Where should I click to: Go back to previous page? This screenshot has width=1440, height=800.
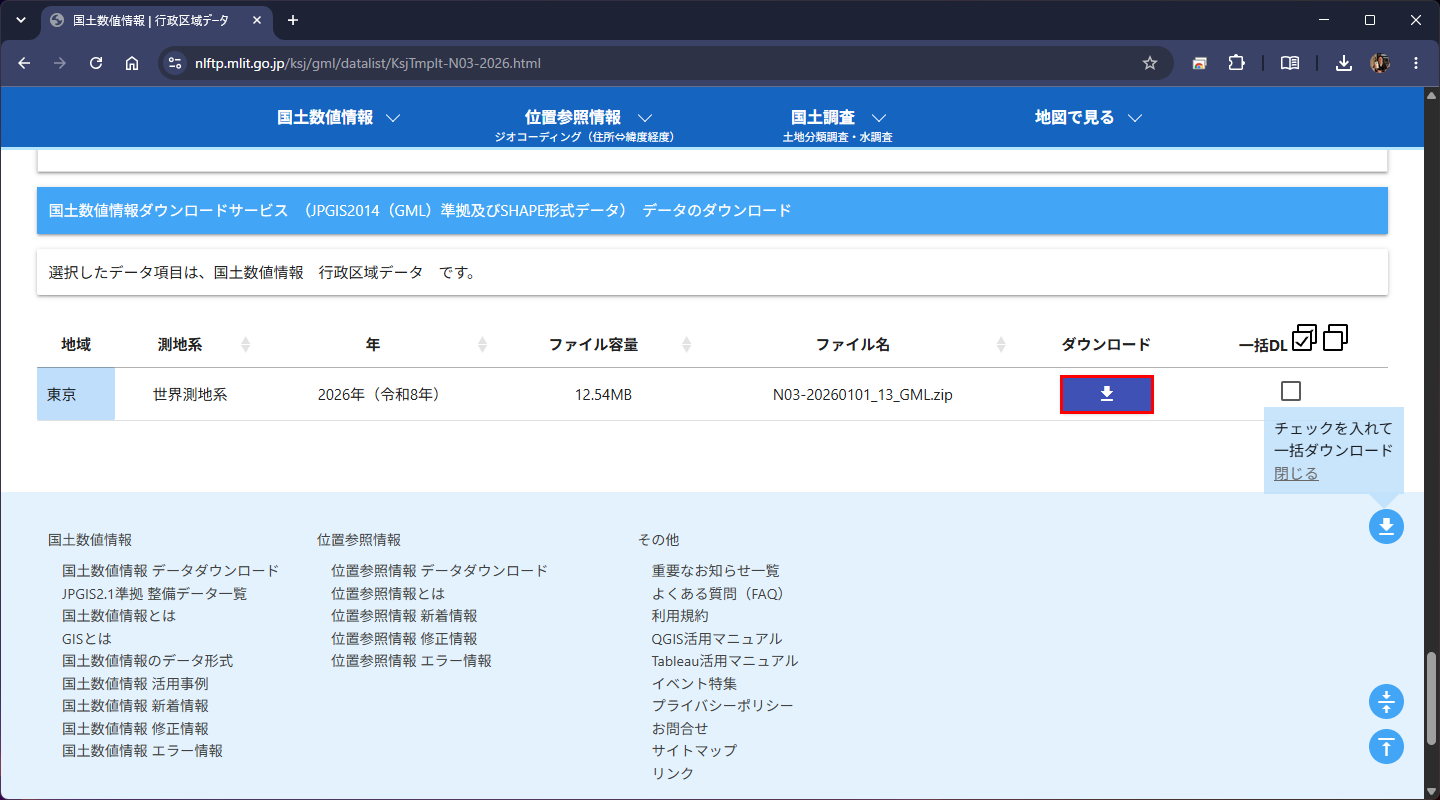pos(24,63)
